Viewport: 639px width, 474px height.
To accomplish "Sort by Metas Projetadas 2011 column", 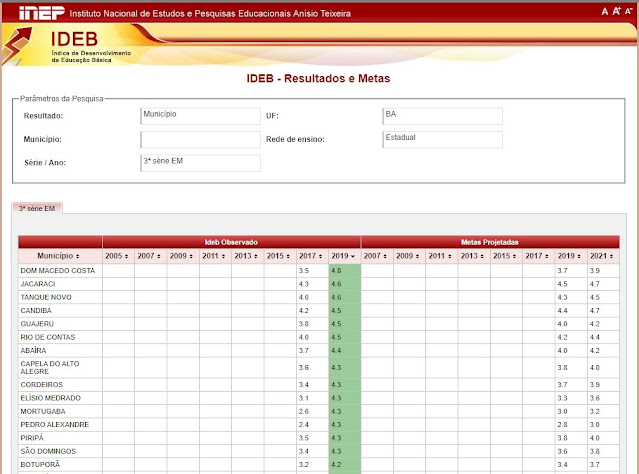I will [441, 256].
